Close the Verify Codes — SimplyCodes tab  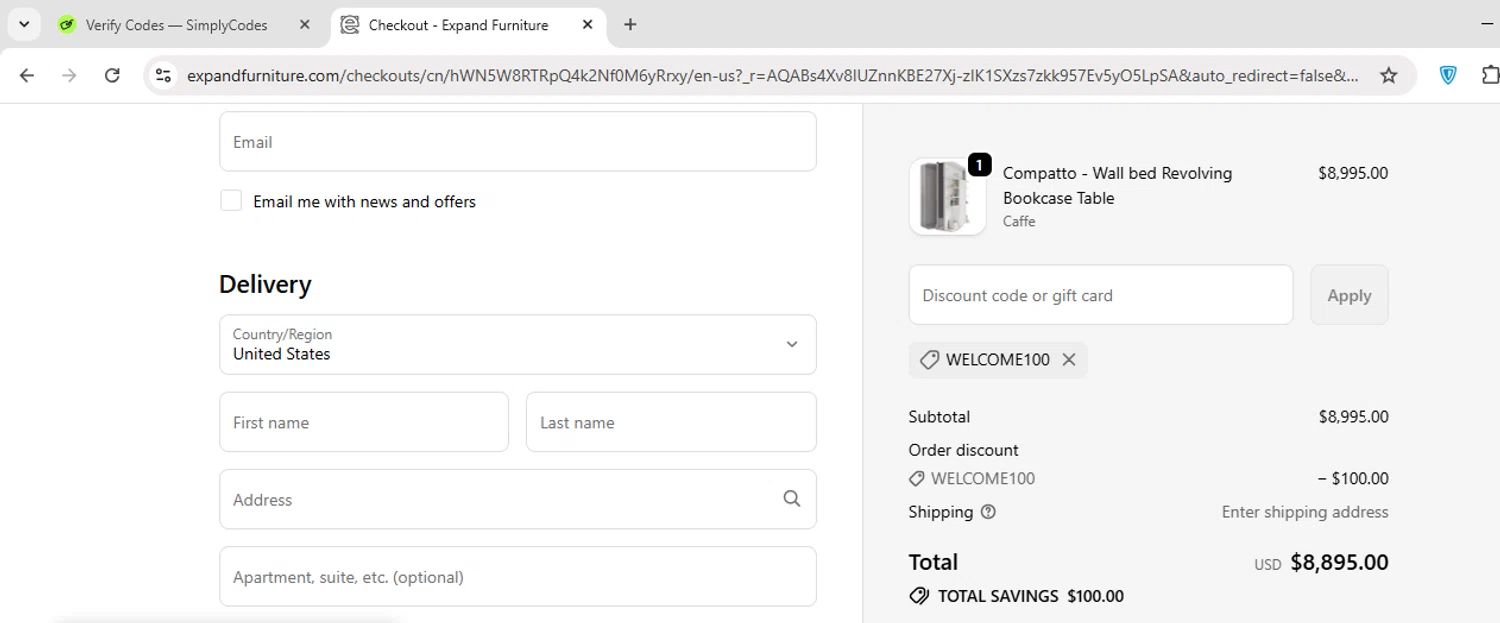coord(305,25)
